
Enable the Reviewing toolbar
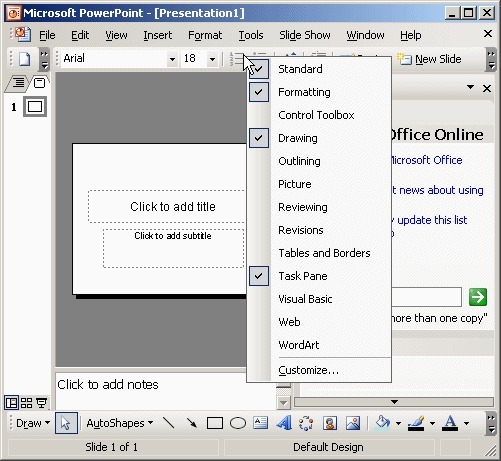click(x=319, y=207)
